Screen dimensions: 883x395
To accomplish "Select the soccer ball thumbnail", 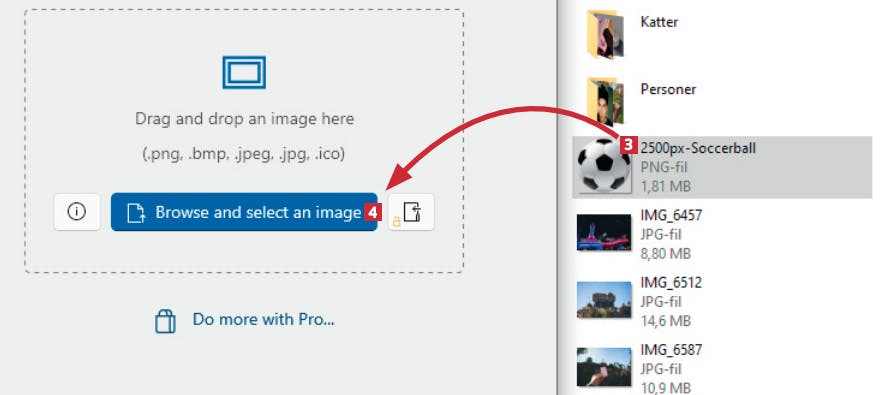I will (x=604, y=167).
